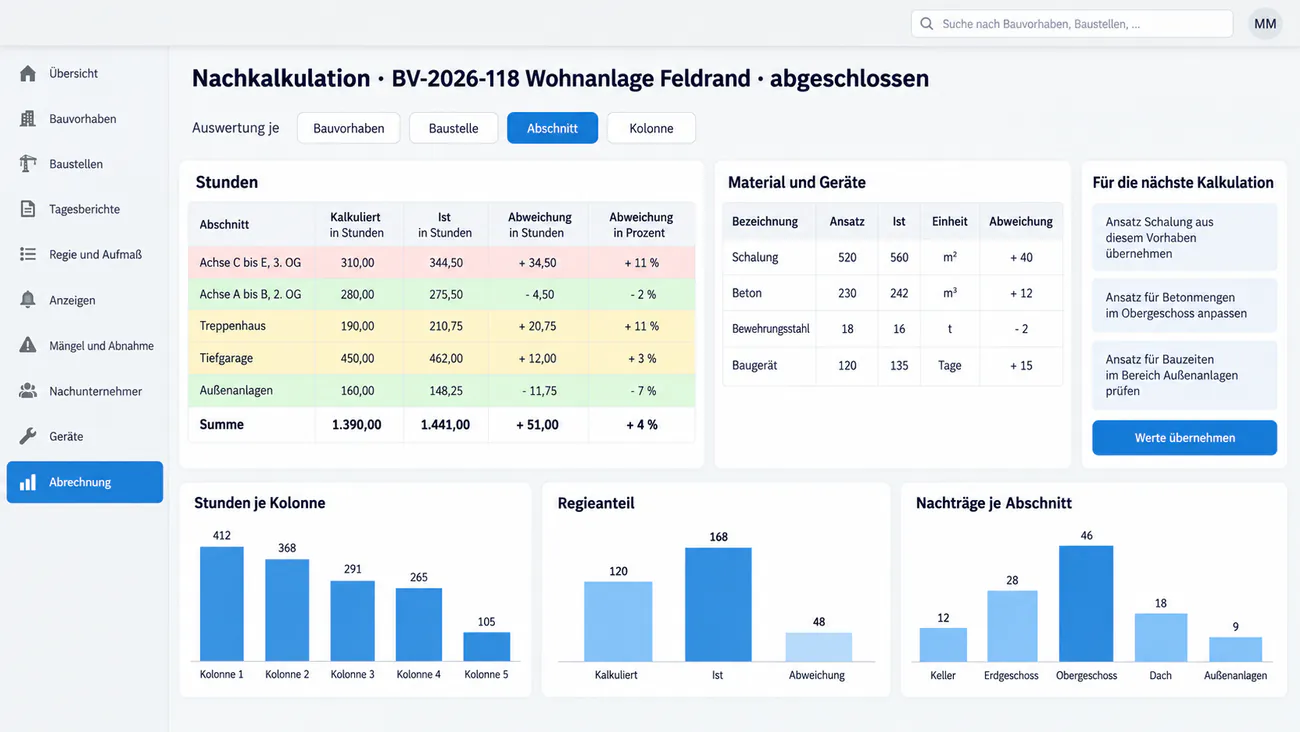The height and width of the screenshot is (732, 1300).
Task: Click the Kalkuliert bar in the Regieanteil chart
Action: pyautogui.click(x=618, y=621)
